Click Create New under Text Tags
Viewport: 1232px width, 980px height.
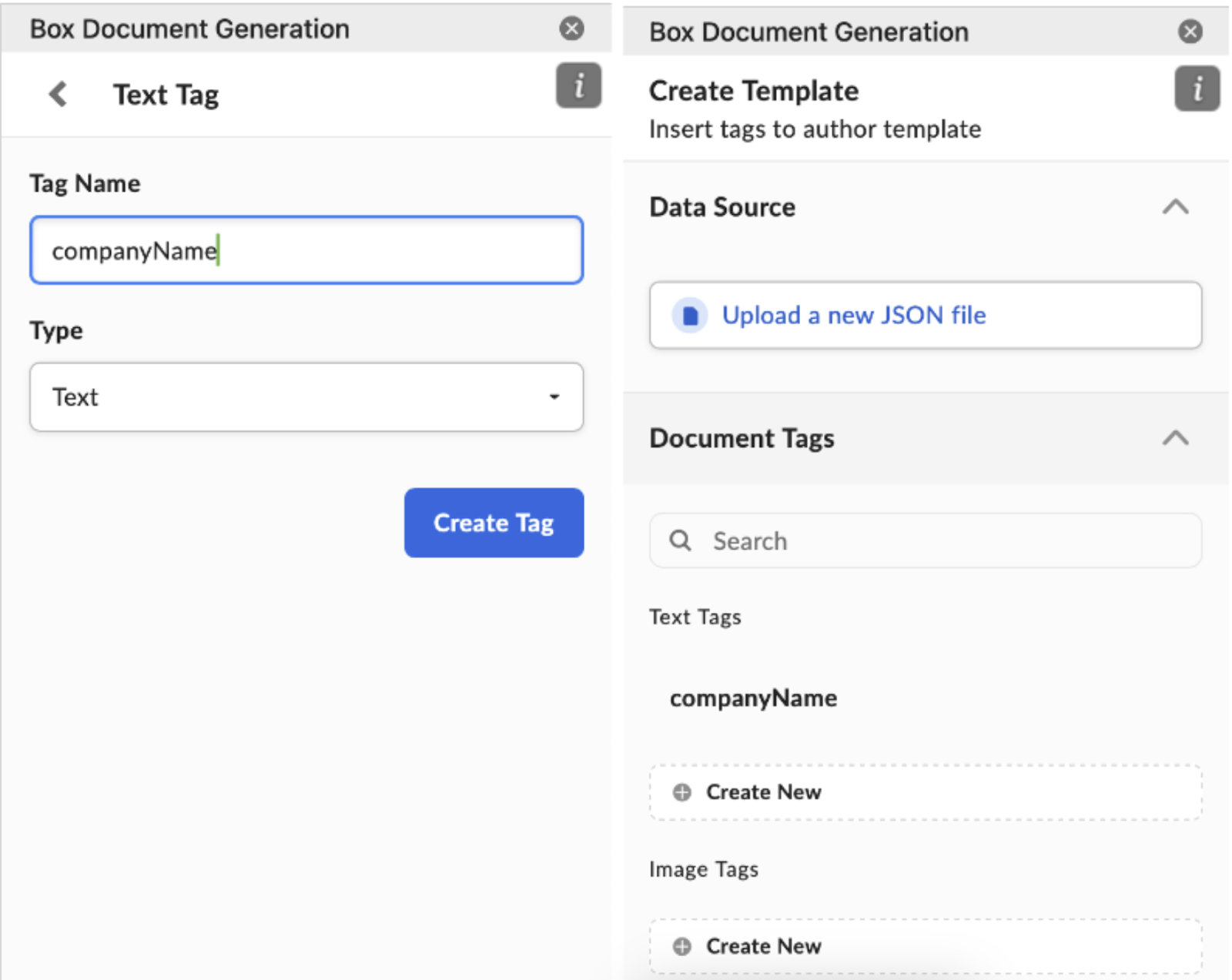pyautogui.click(x=763, y=792)
